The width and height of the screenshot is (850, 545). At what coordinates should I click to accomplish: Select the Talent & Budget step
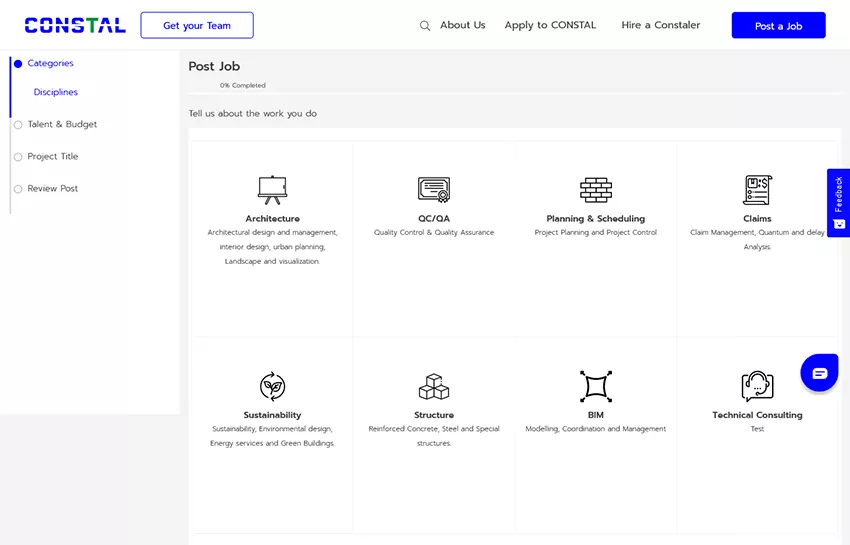tap(62, 125)
